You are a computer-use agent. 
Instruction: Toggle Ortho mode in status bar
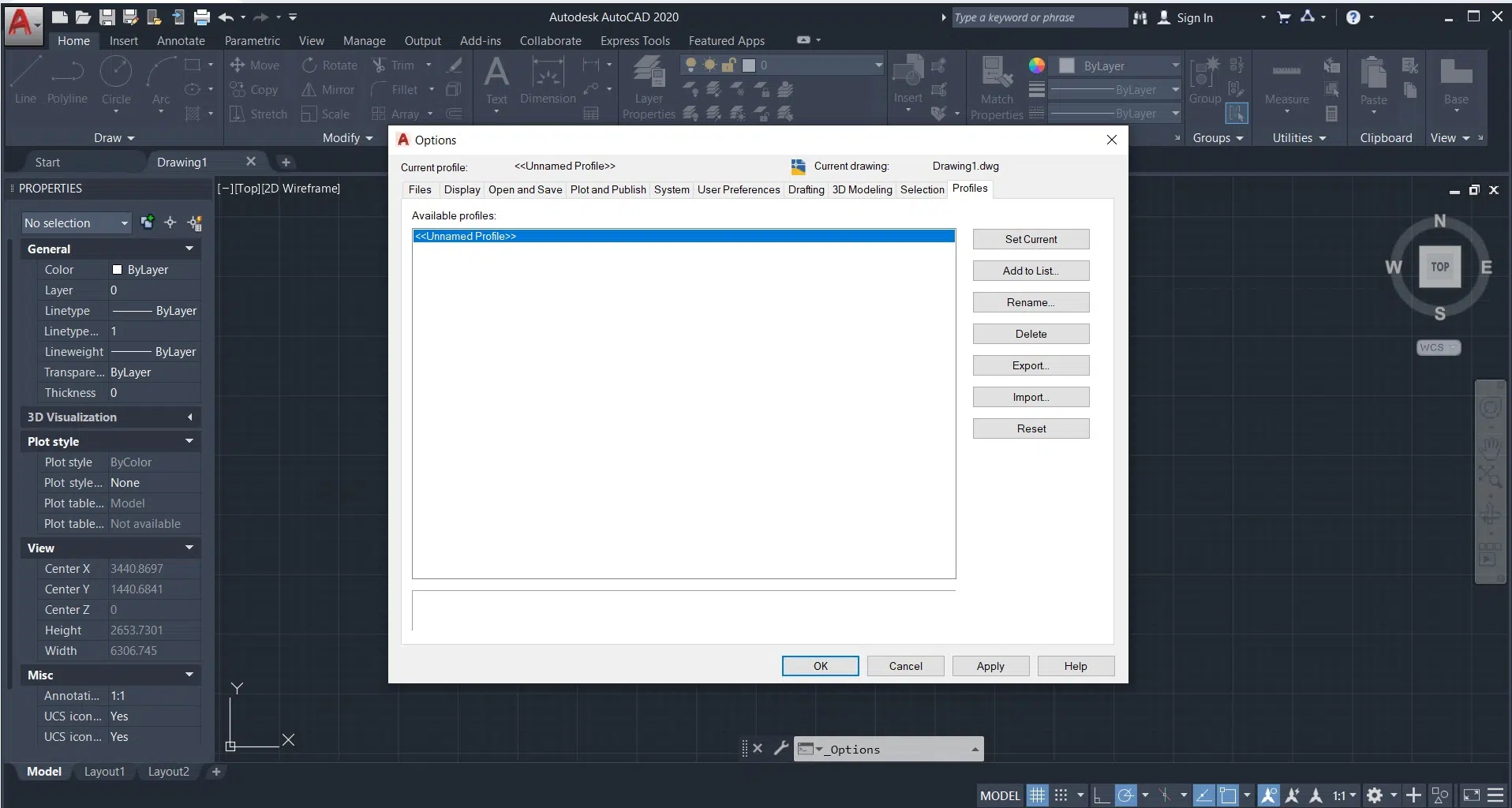[1102, 795]
